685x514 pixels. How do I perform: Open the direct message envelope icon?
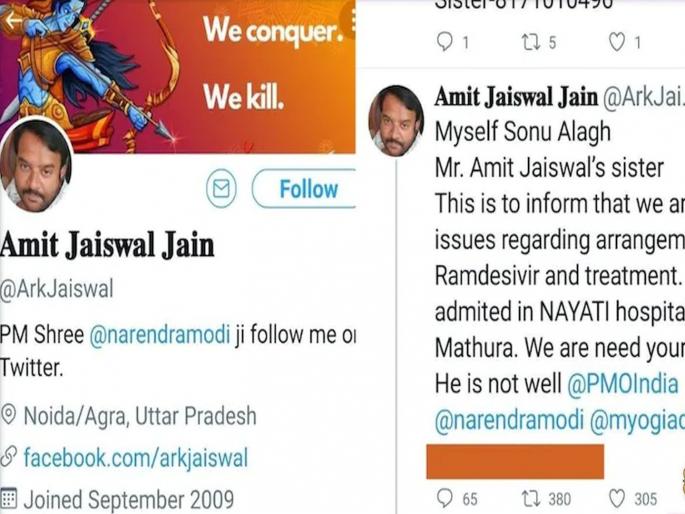(x=221, y=188)
